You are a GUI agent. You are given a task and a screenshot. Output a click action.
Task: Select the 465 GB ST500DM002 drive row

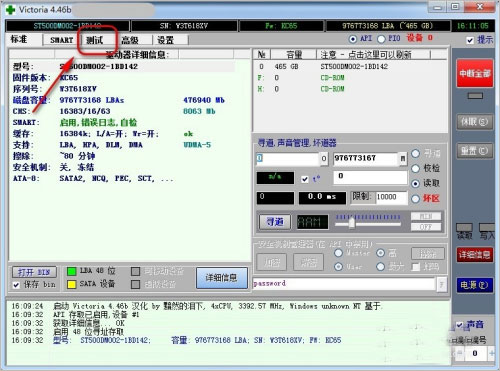pyautogui.click(x=350, y=66)
